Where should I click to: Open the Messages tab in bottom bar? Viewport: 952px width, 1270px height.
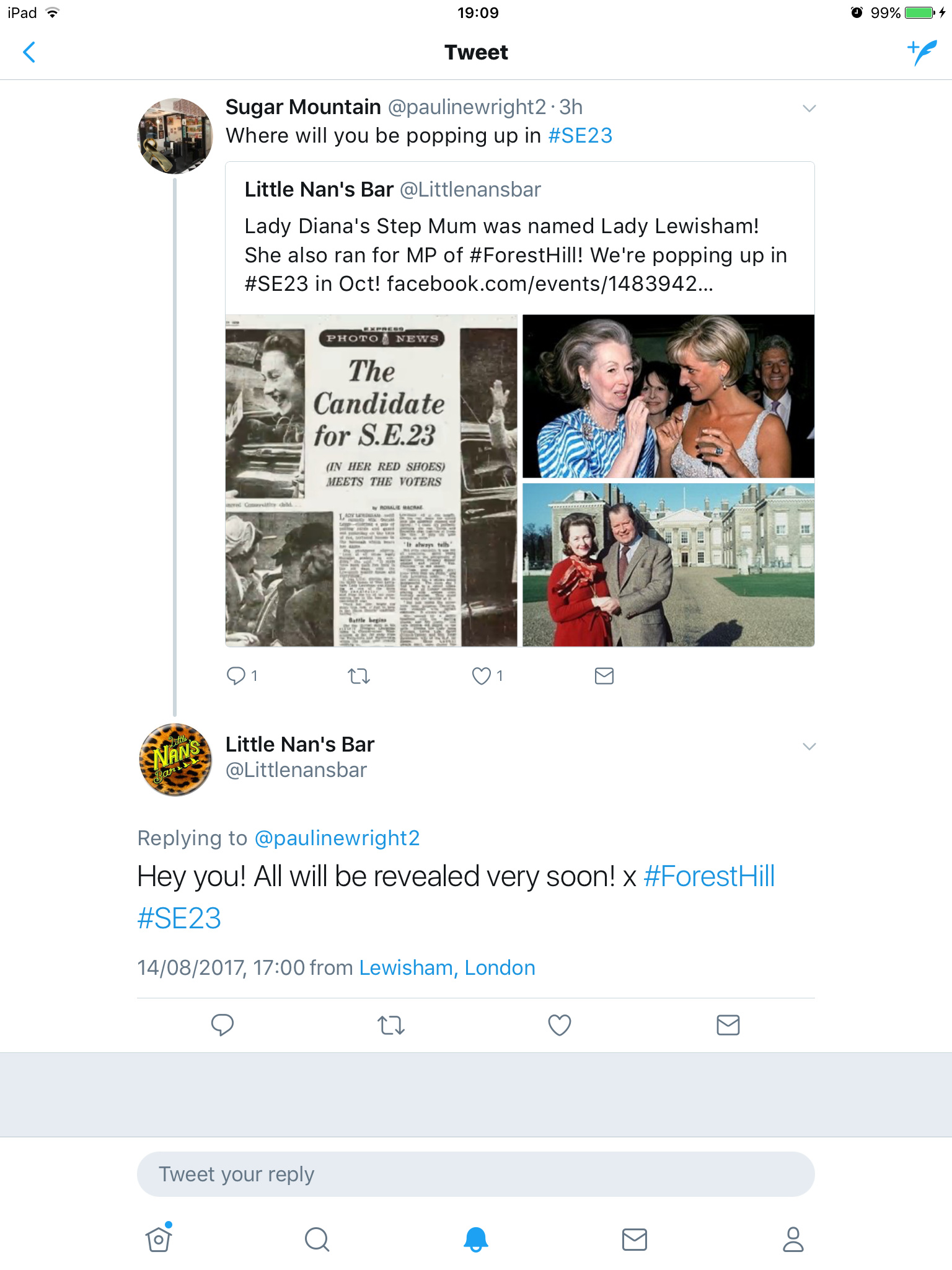coord(635,1239)
